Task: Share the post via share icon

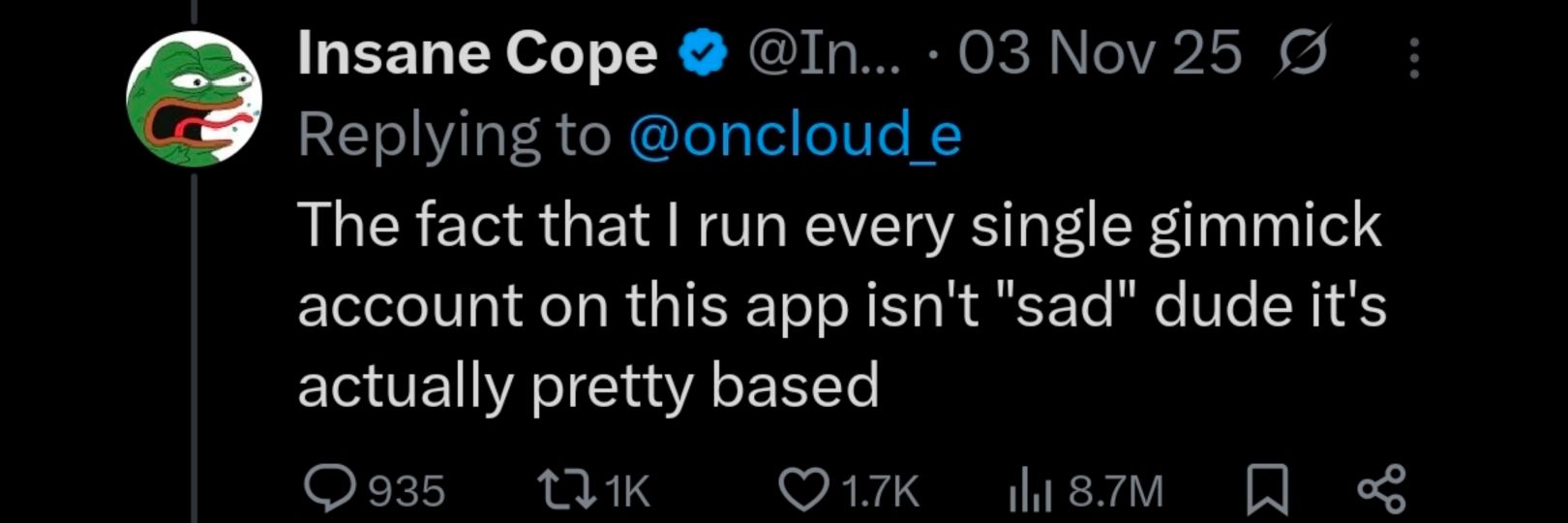Action: click(1382, 489)
